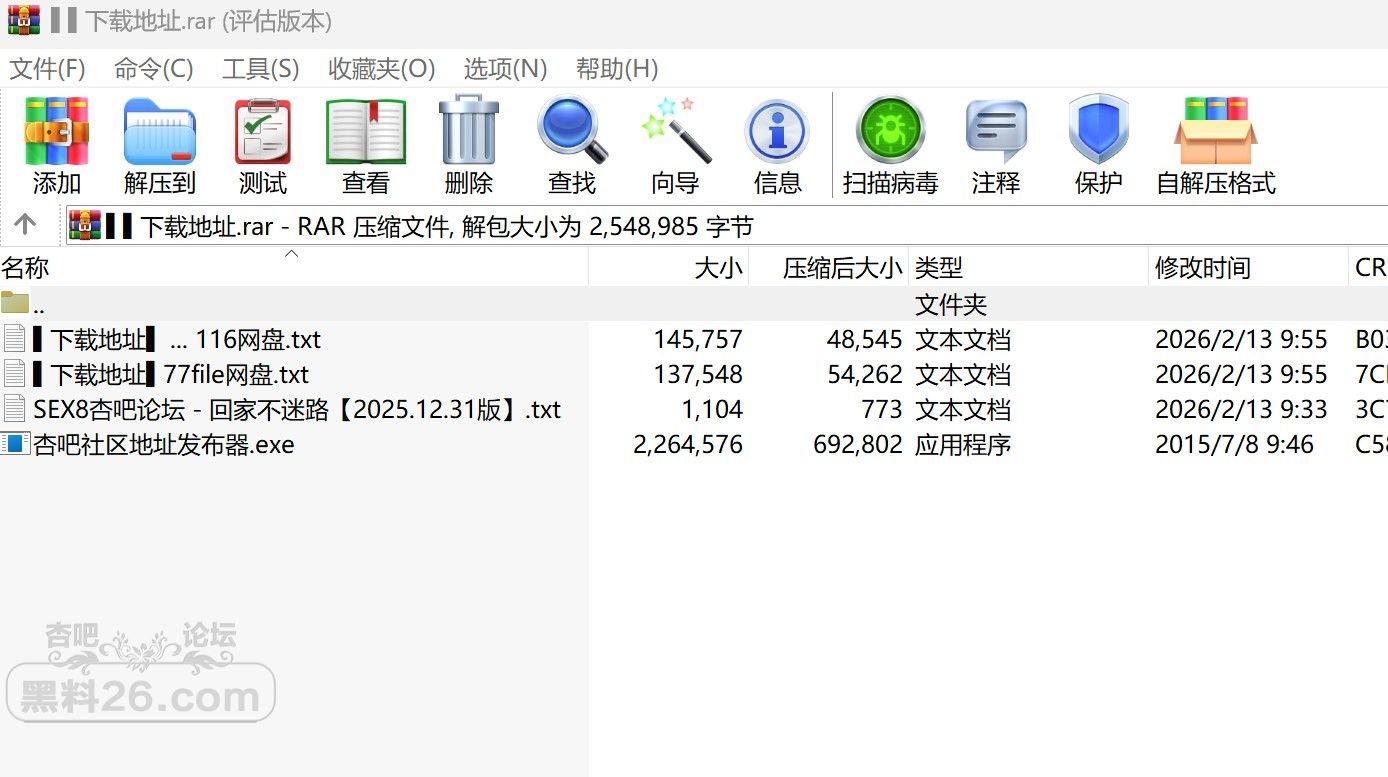Click the archive icon in the address bar
Screen dimensions: 1388x777
(85, 226)
